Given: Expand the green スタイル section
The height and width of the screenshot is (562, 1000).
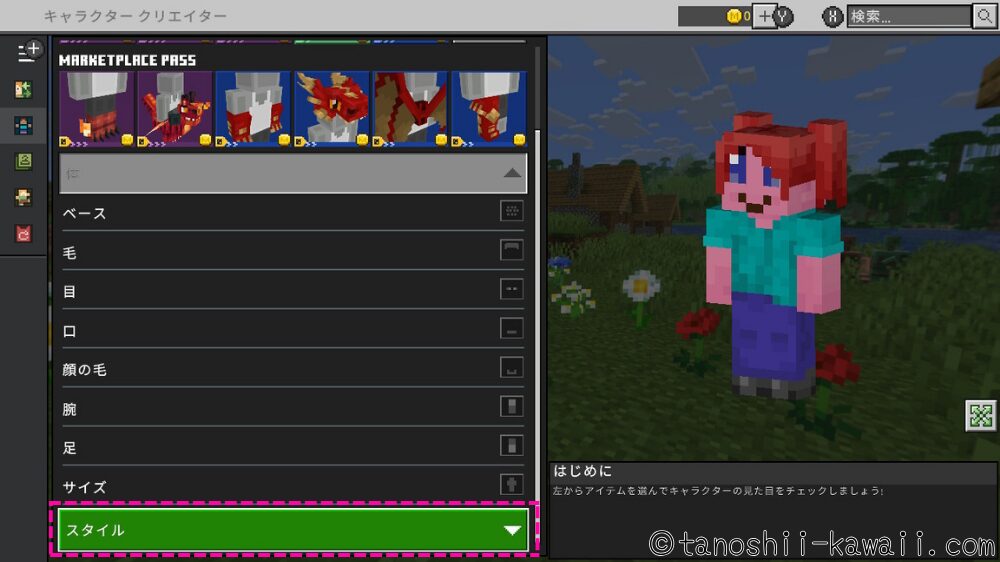Looking at the screenshot, I should pos(293,530).
